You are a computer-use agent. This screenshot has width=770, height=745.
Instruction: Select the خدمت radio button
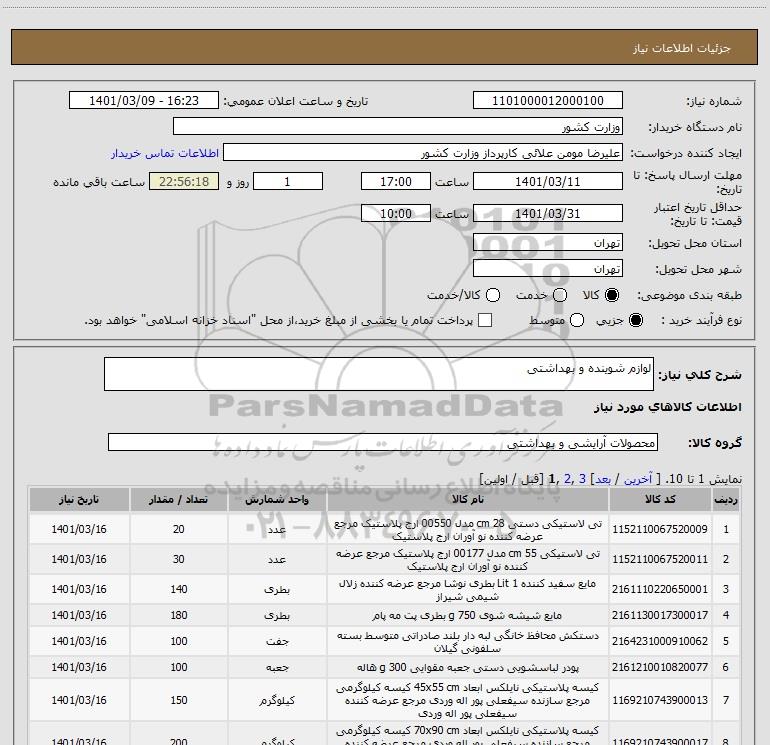tap(560, 295)
